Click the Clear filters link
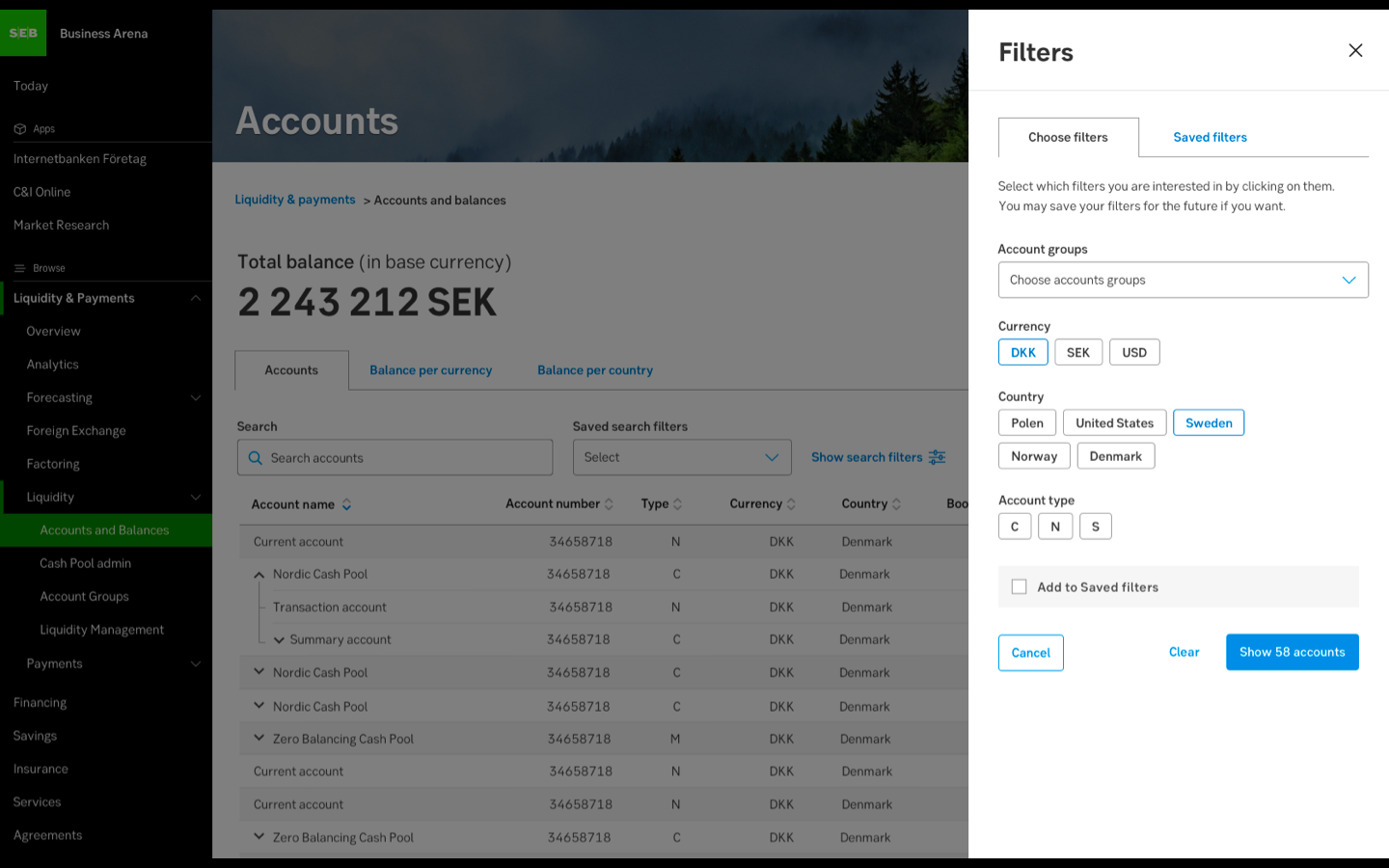This screenshot has width=1389, height=868. pos(1184,653)
